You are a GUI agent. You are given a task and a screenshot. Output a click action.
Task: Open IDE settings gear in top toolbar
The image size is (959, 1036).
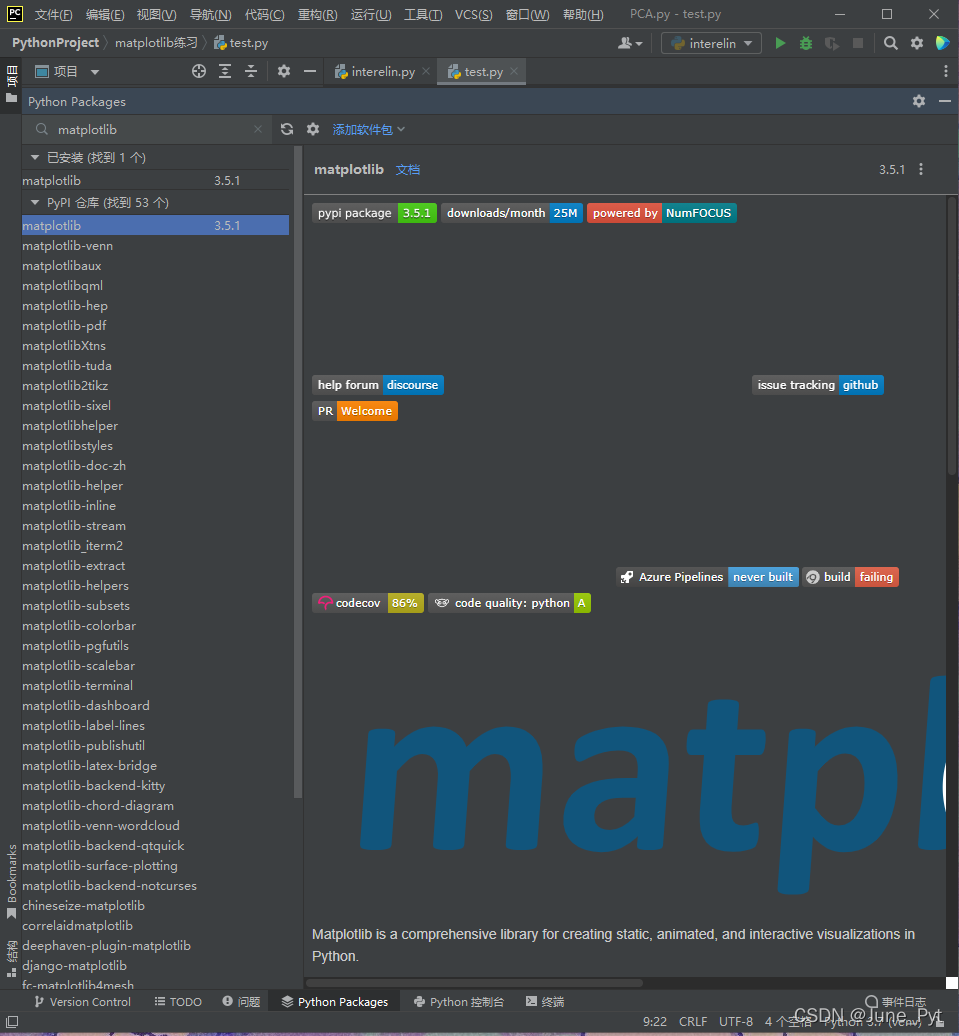917,43
